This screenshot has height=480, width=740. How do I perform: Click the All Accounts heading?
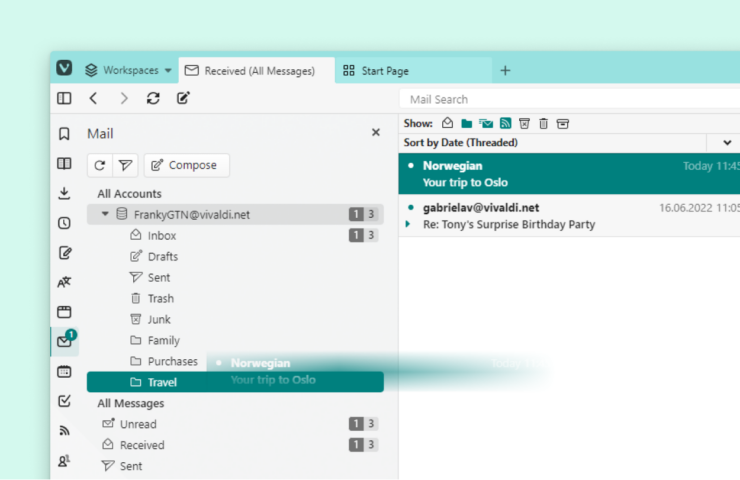point(129,194)
